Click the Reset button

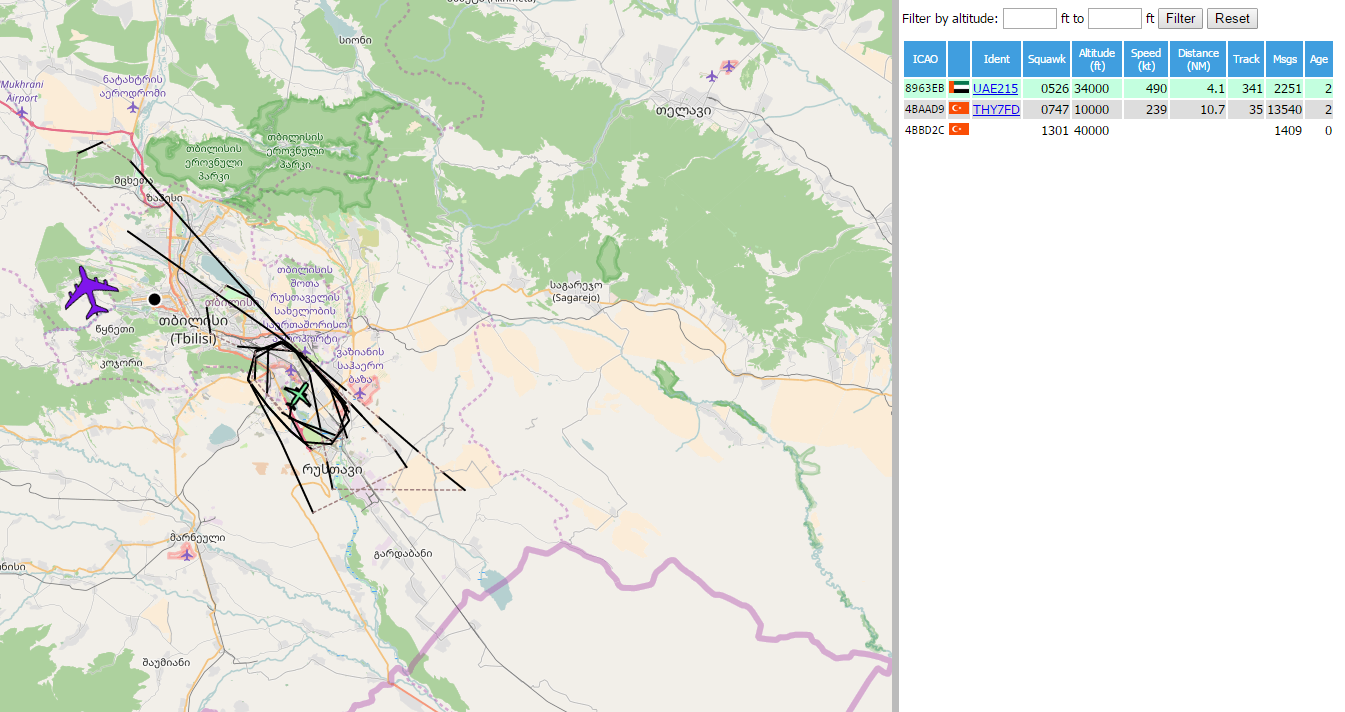(x=1232, y=18)
